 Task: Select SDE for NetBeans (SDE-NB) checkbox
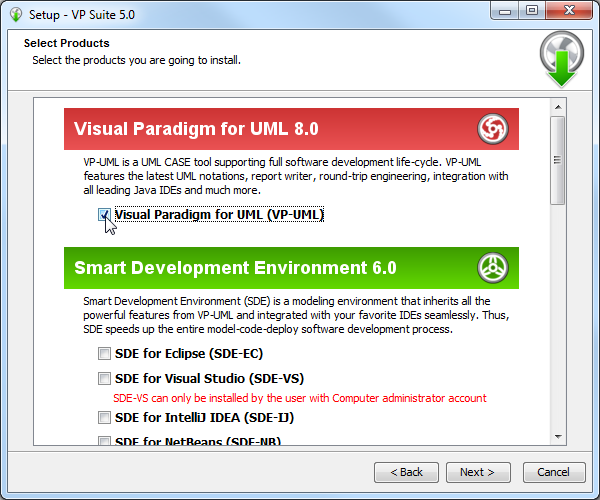[104, 441]
